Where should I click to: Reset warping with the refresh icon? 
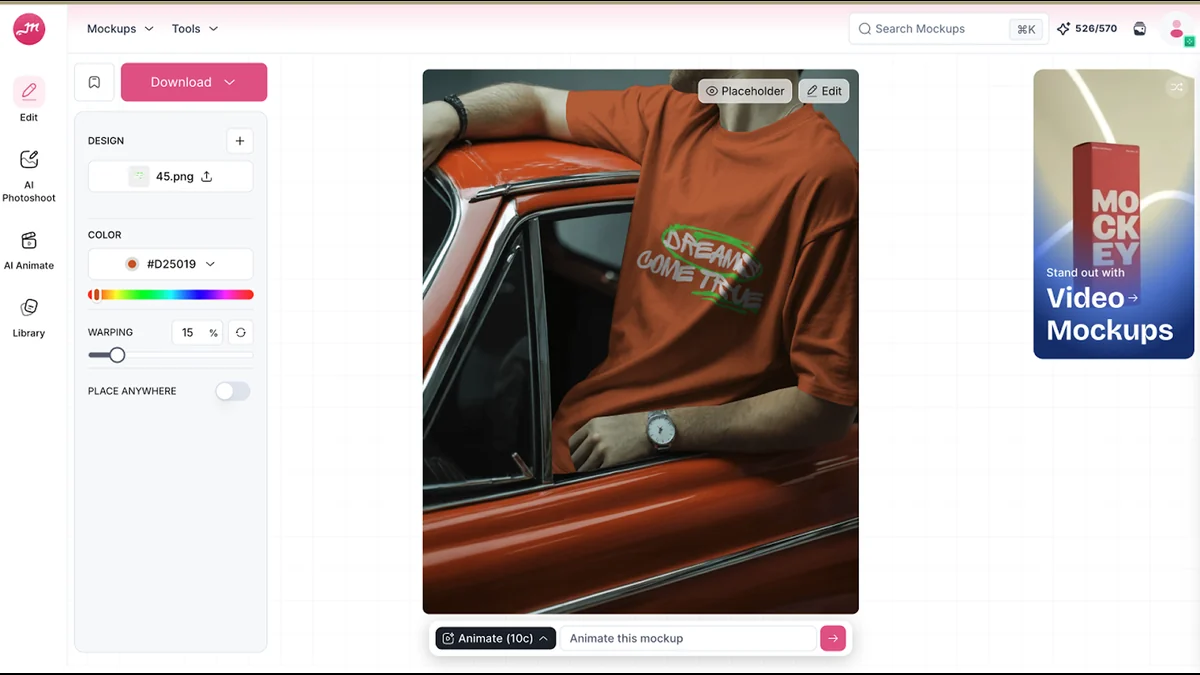pyautogui.click(x=240, y=333)
